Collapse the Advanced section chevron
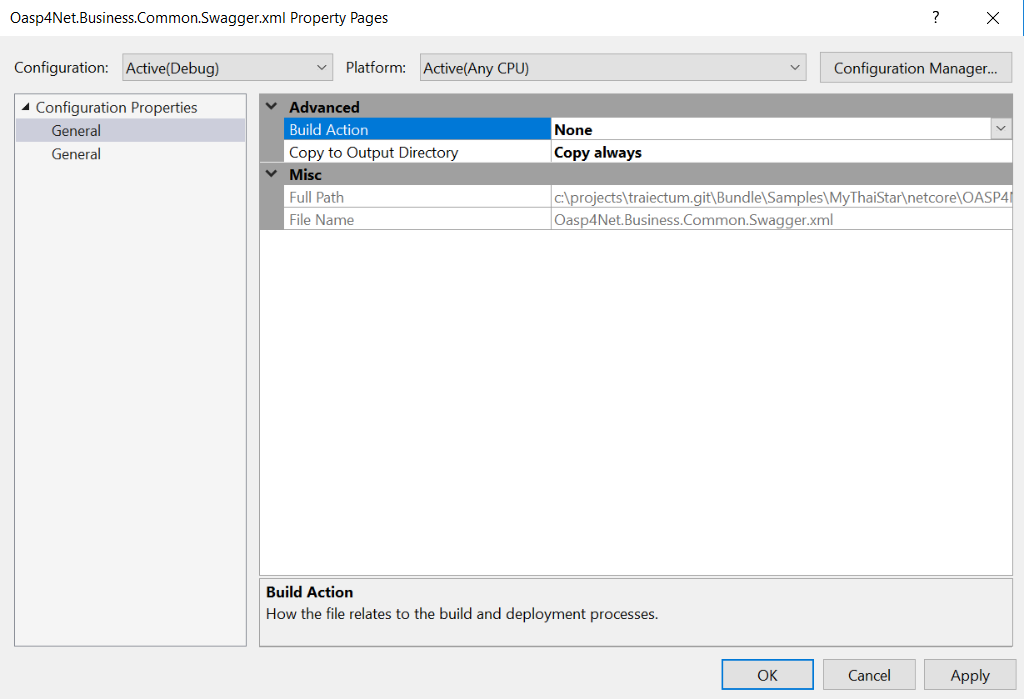 271,107
